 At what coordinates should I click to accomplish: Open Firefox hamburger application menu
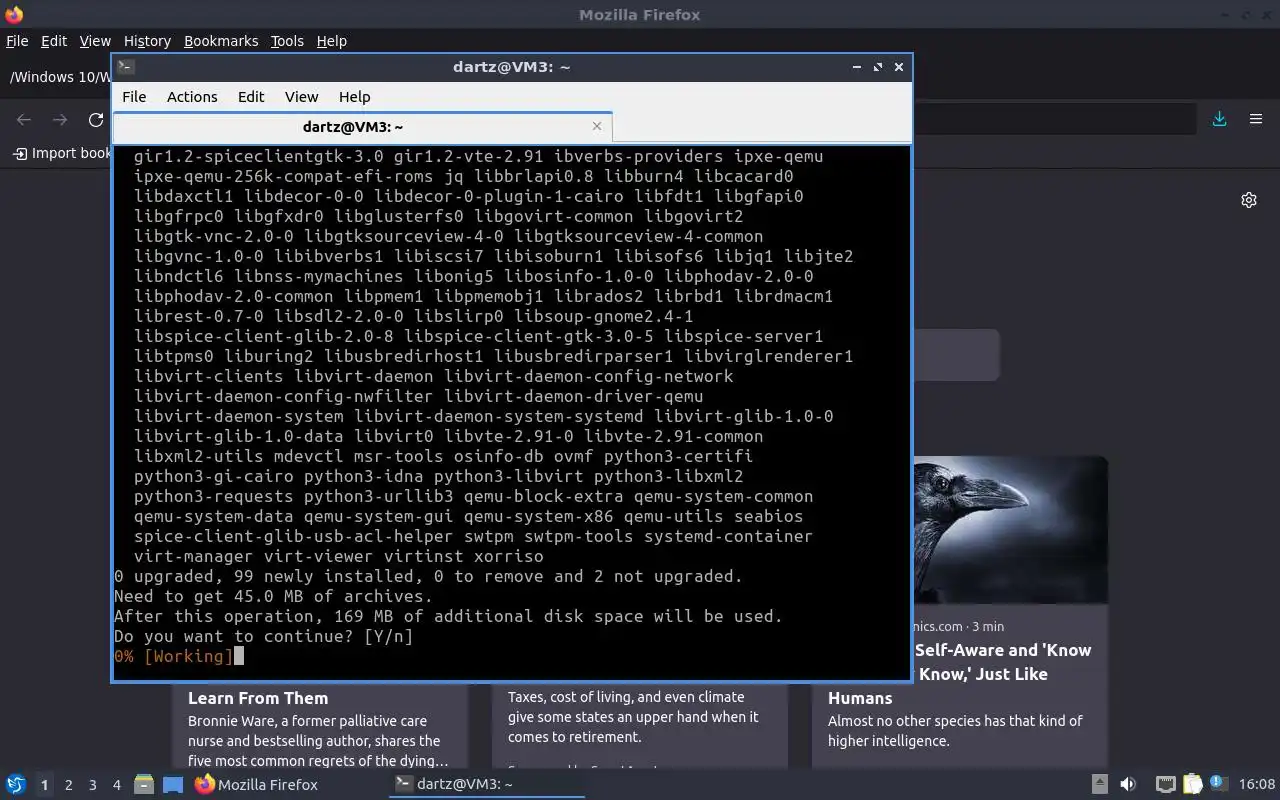[x=1256, y=119]
